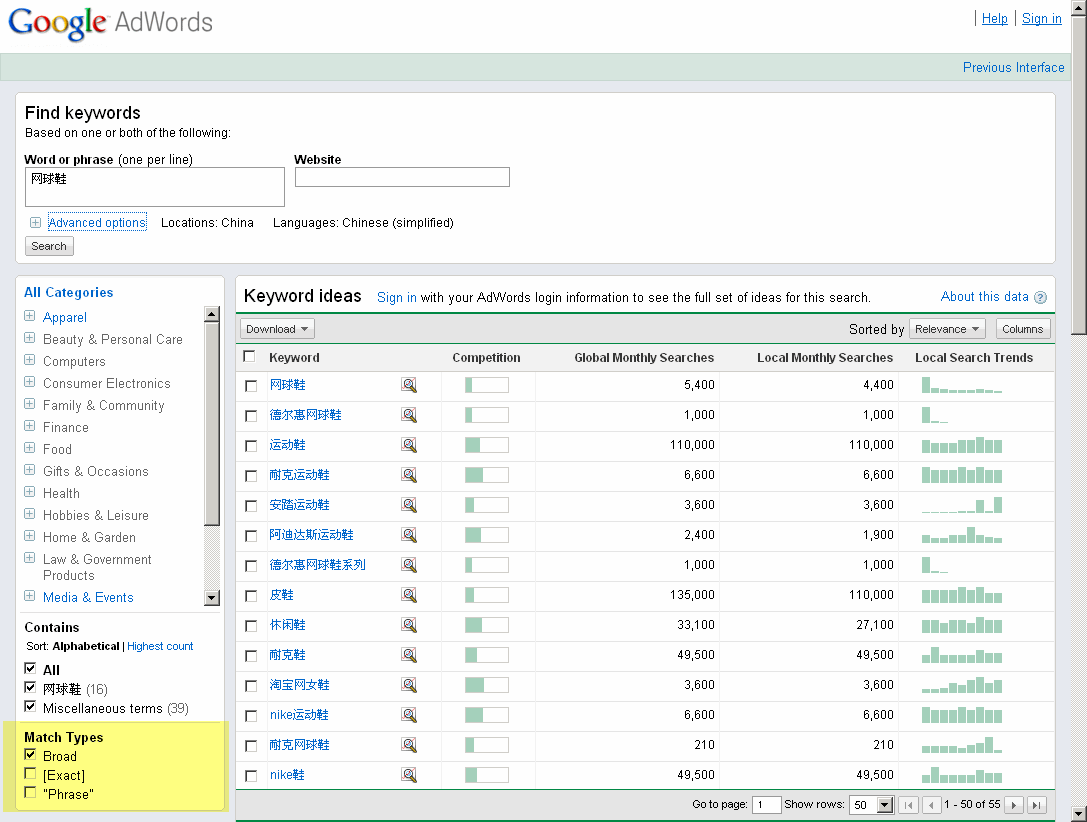Open the Media & Events category

point(88,597)
